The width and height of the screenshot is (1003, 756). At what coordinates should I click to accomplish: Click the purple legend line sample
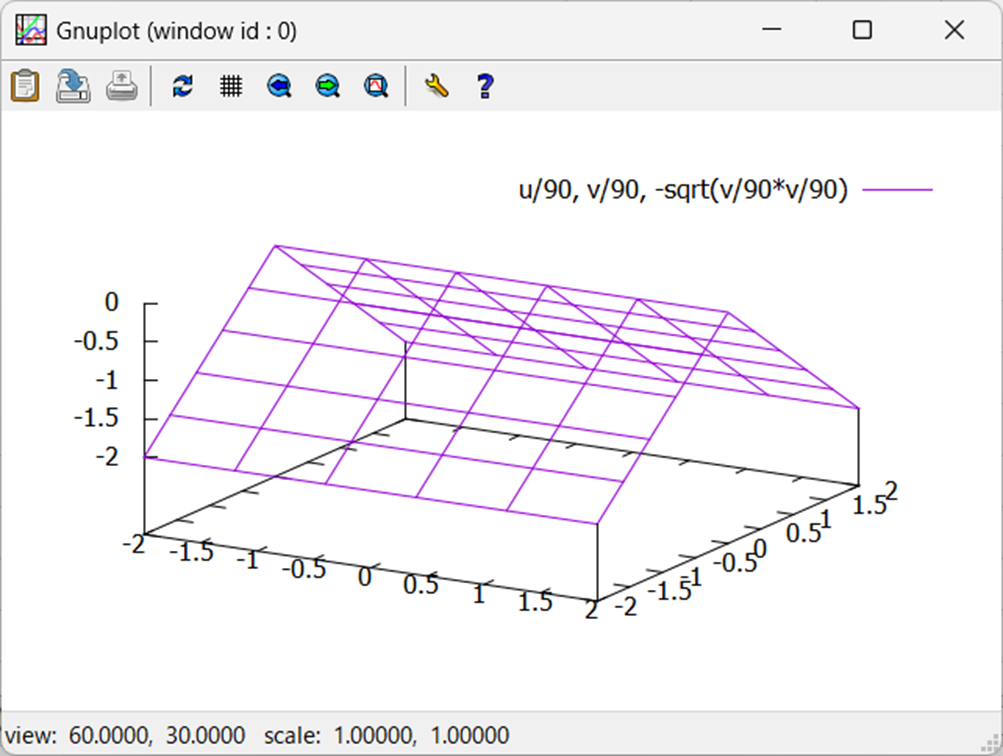pos(897,190)
